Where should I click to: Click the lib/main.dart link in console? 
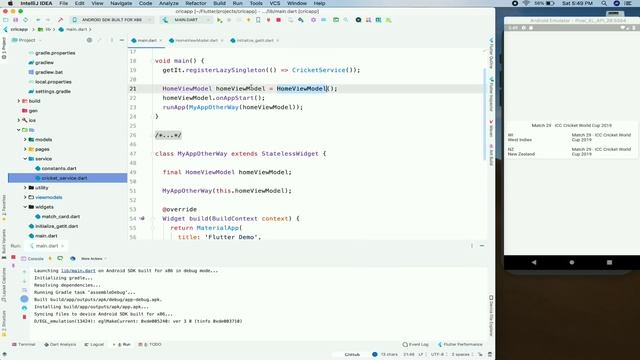tap(78, 271)
